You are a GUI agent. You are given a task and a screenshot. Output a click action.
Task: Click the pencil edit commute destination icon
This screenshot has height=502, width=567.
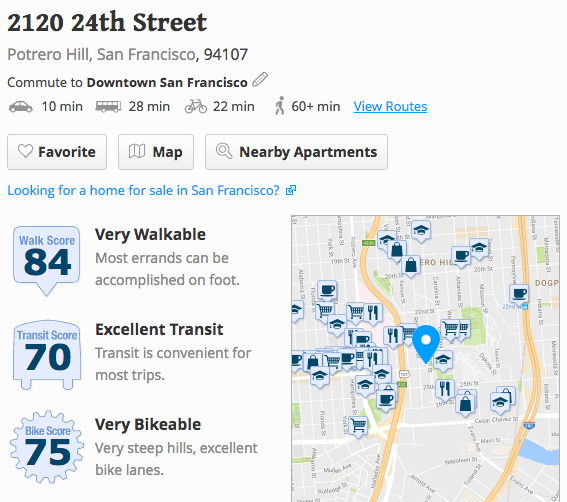260,80
